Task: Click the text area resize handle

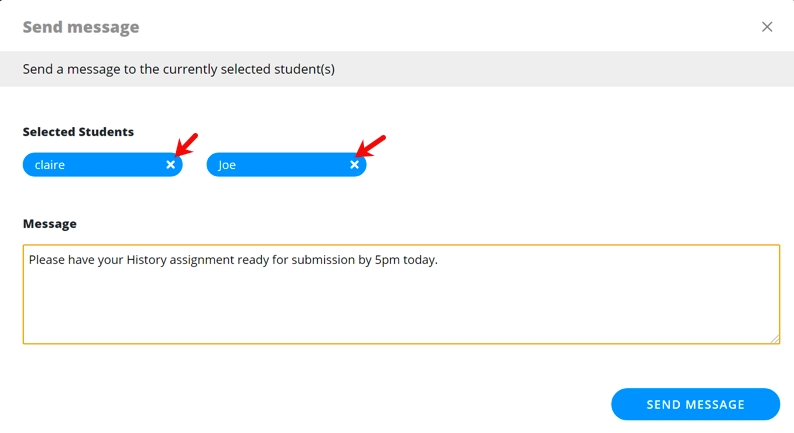Action: pyautogui.click(x=774, y=339)
